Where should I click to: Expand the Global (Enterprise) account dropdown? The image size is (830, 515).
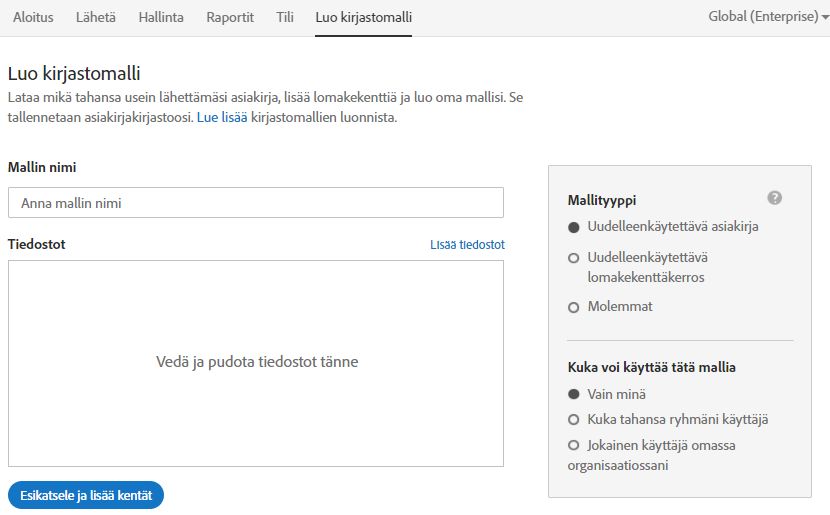pyautogui.click(x=768, y=16)
